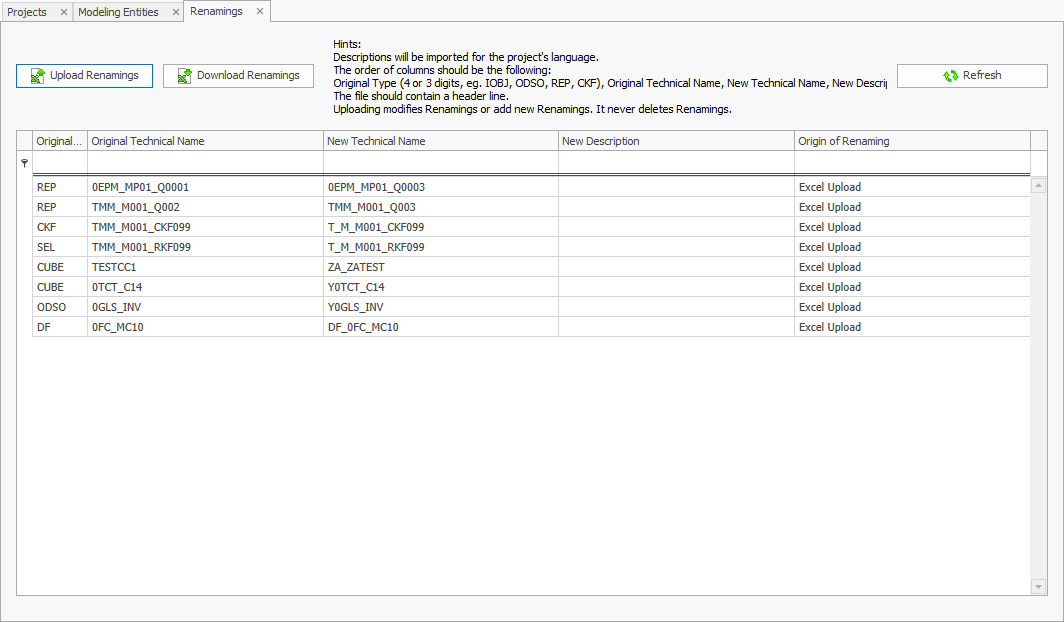Sort by the Original Technical Name column header
This screenshot has width=1064, height=622.
pos(205,140)
